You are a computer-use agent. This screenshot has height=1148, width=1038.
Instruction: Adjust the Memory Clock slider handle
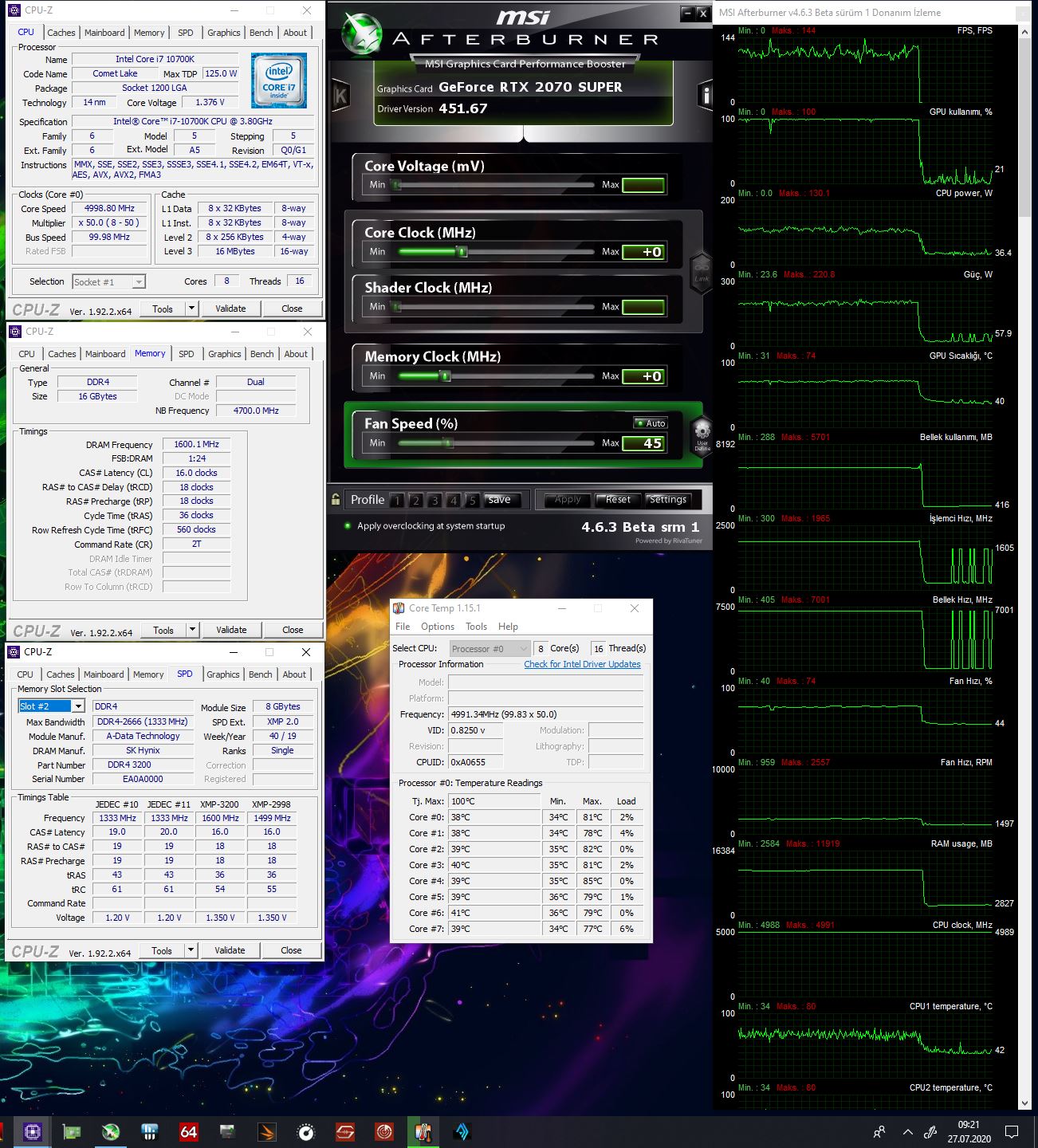(446, 376)
